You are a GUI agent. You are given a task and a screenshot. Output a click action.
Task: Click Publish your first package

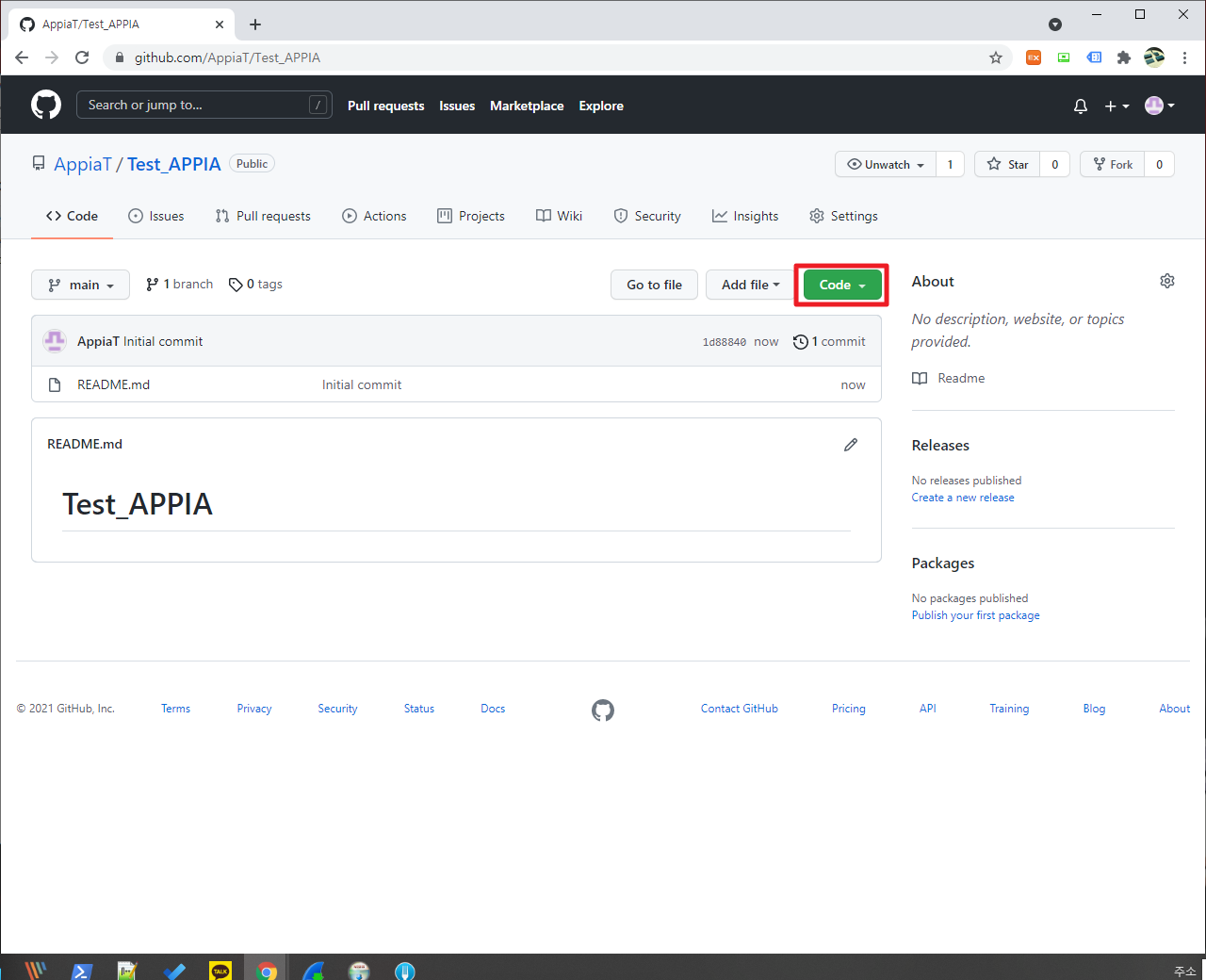tap(976, 615)
